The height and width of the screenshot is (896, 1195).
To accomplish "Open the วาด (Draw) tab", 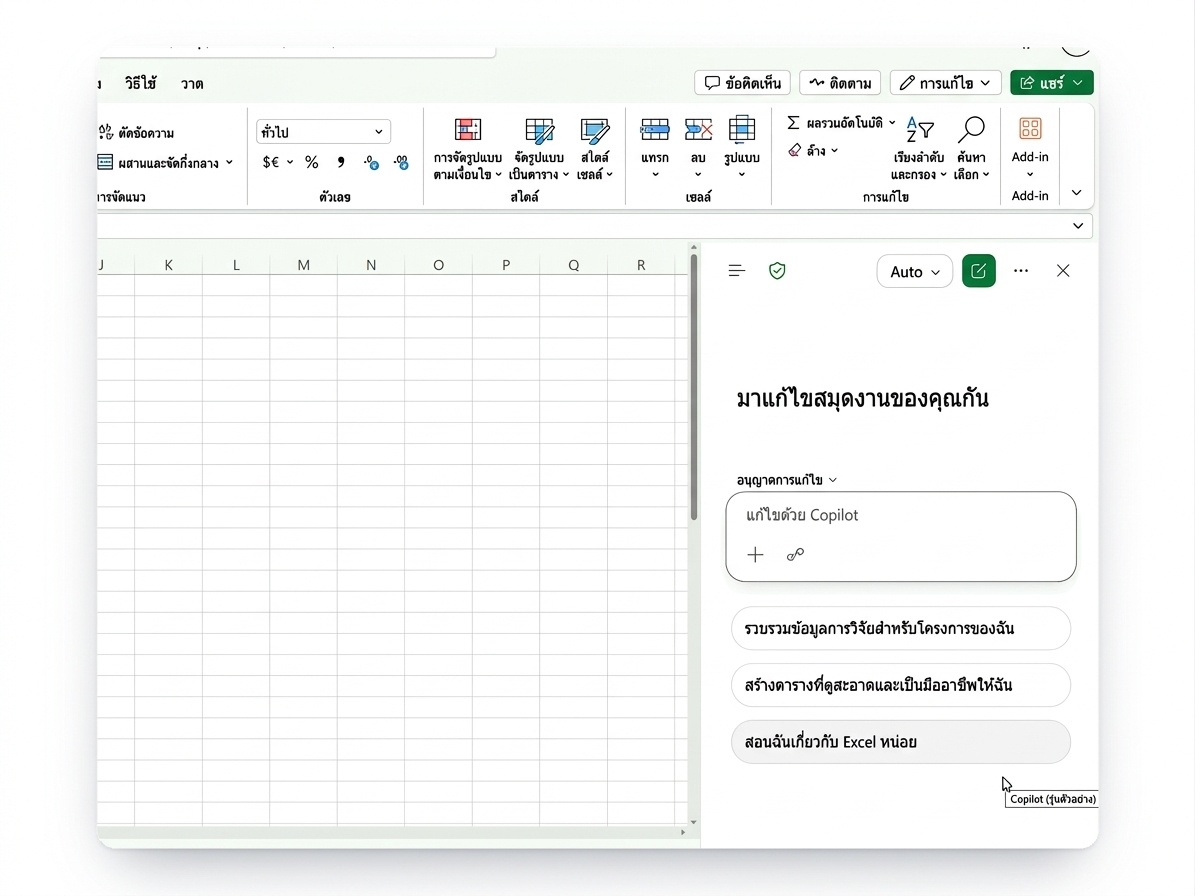I will 192,84.
